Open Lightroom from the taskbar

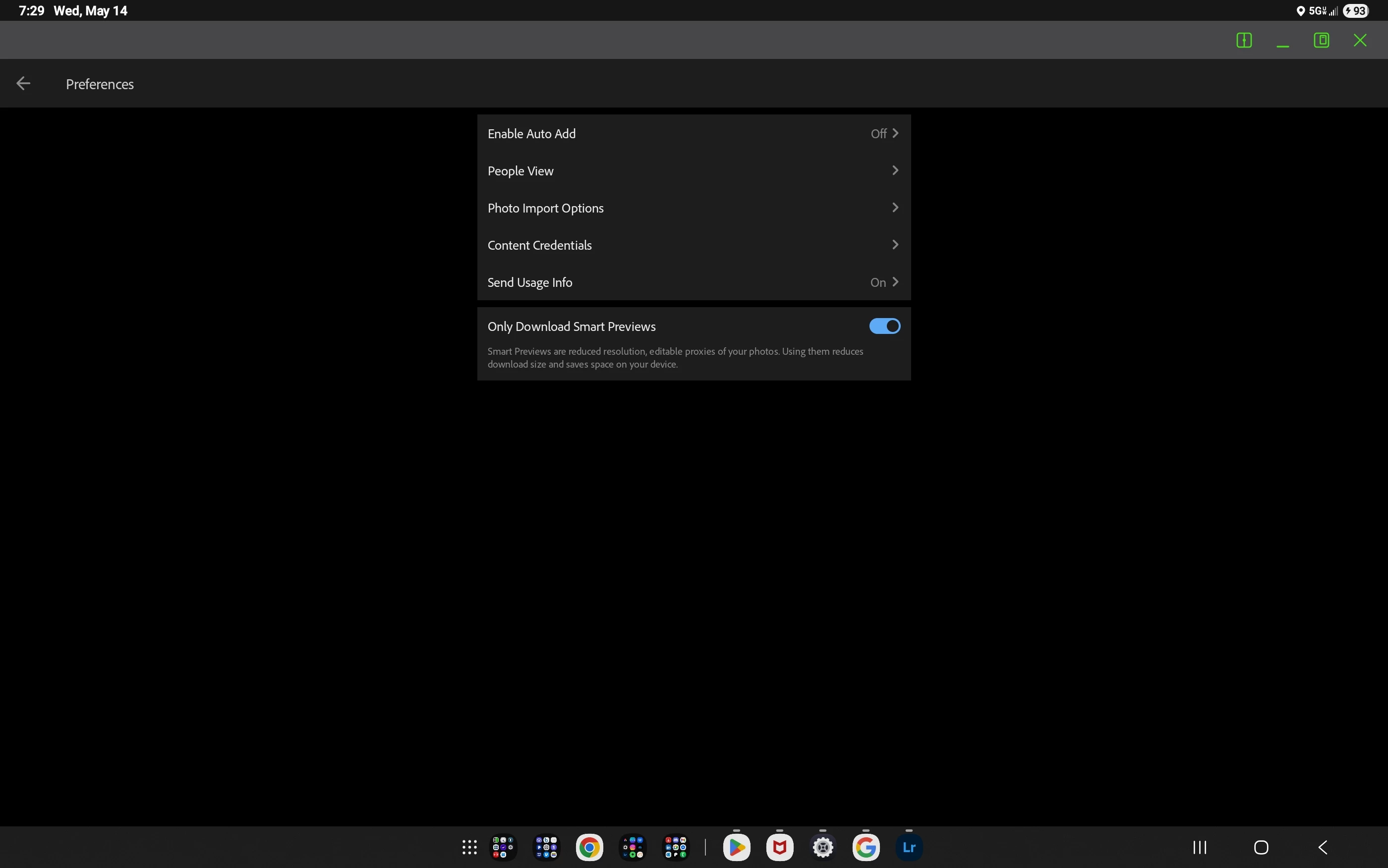(x=909, y=847)
